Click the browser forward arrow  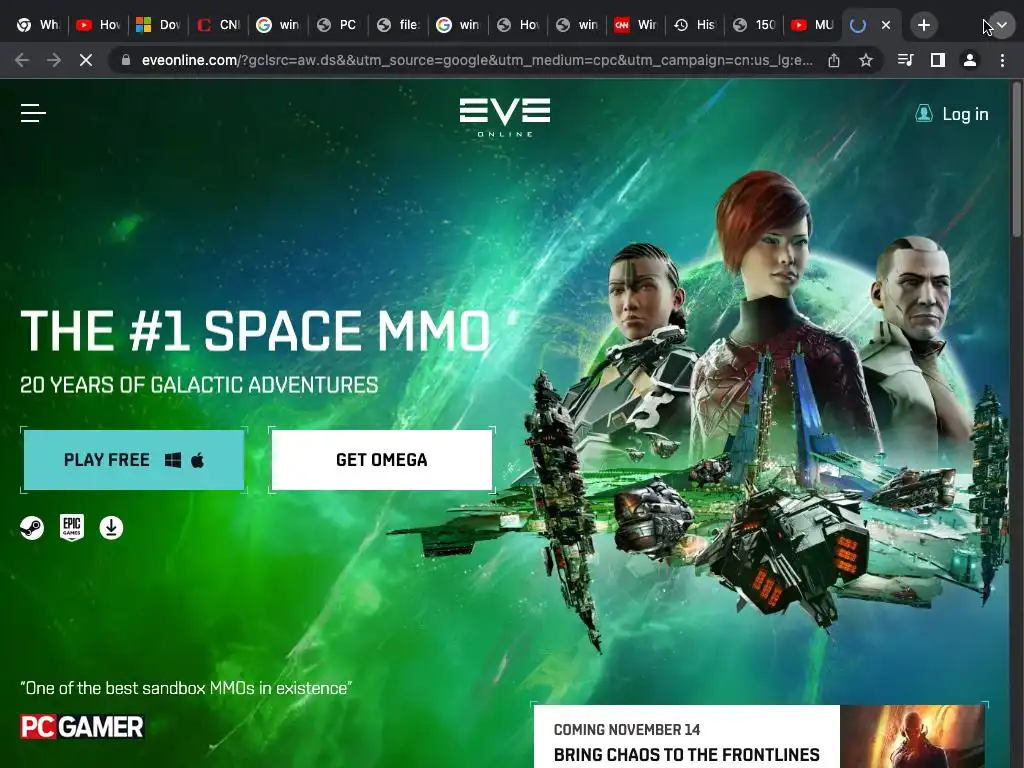pos(54,60)
